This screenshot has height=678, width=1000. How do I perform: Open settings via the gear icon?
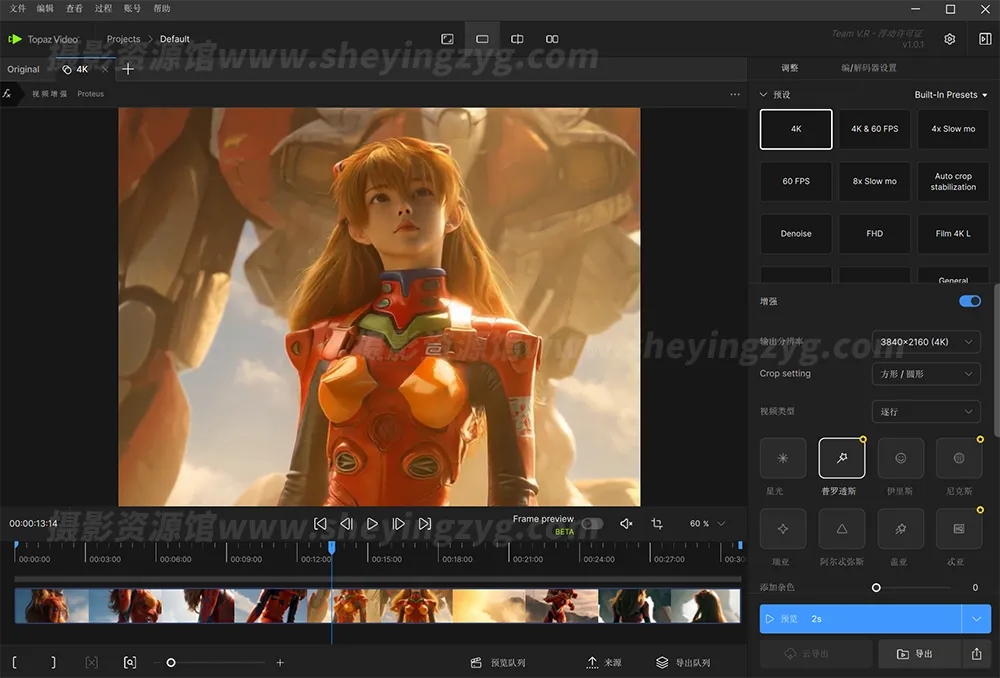coord(950,39)
